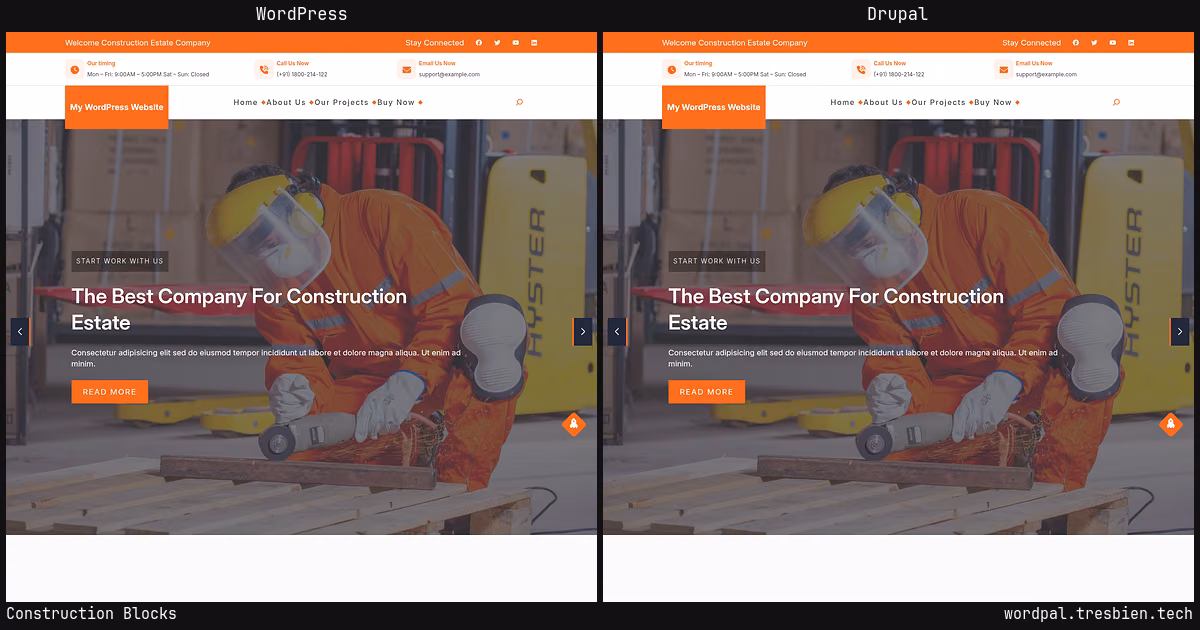Click Construction Blocks caption at bottom
This screenshot has width=1200, height=630.
(x=91, y=614)
